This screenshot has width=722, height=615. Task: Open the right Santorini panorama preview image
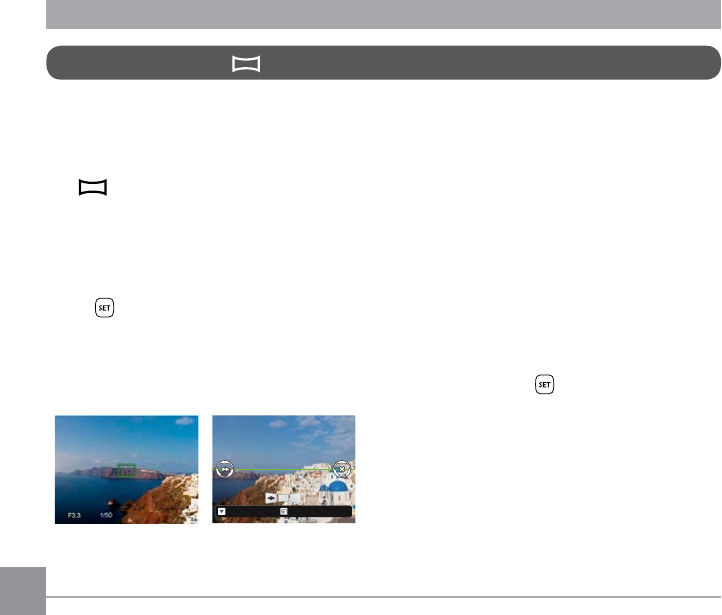point(284,469)
